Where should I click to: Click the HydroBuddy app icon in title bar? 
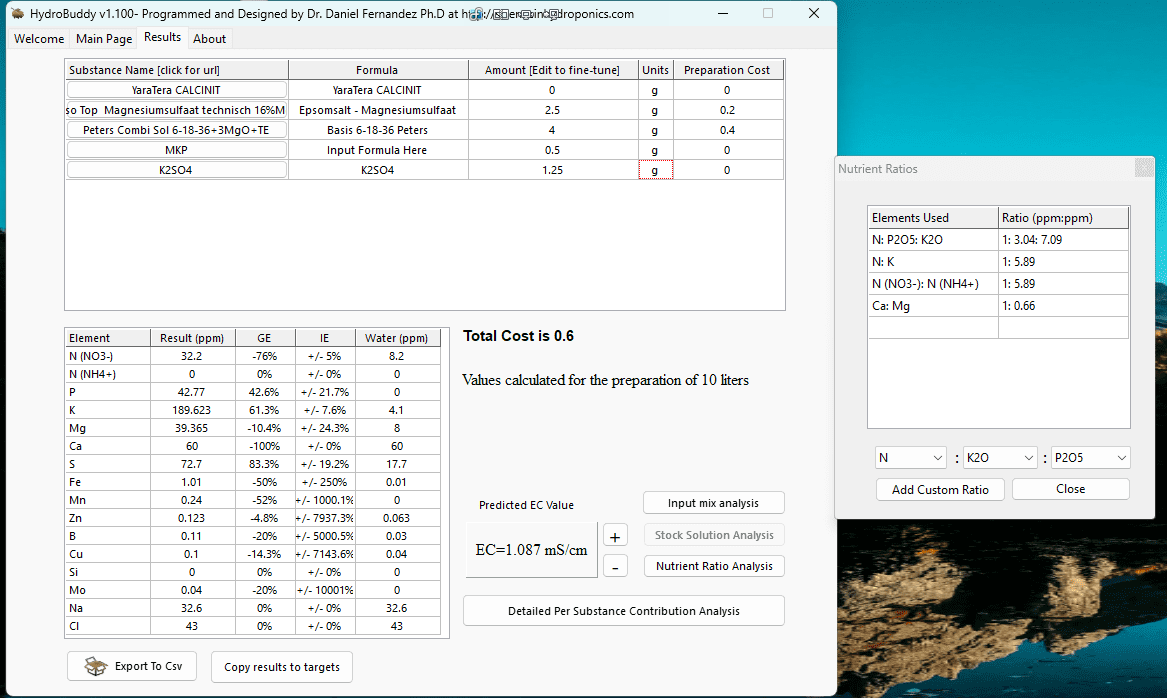click(x=18, y=13)
